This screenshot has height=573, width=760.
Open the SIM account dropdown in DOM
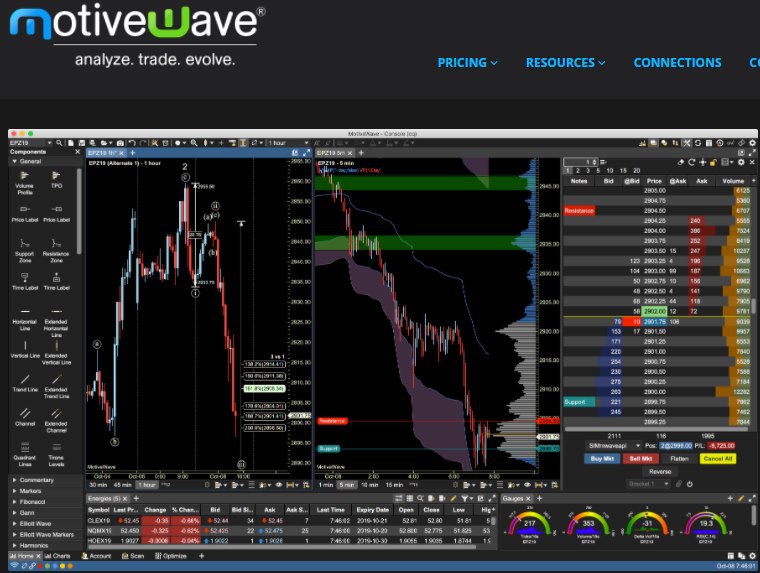click(x=614, y=446)
